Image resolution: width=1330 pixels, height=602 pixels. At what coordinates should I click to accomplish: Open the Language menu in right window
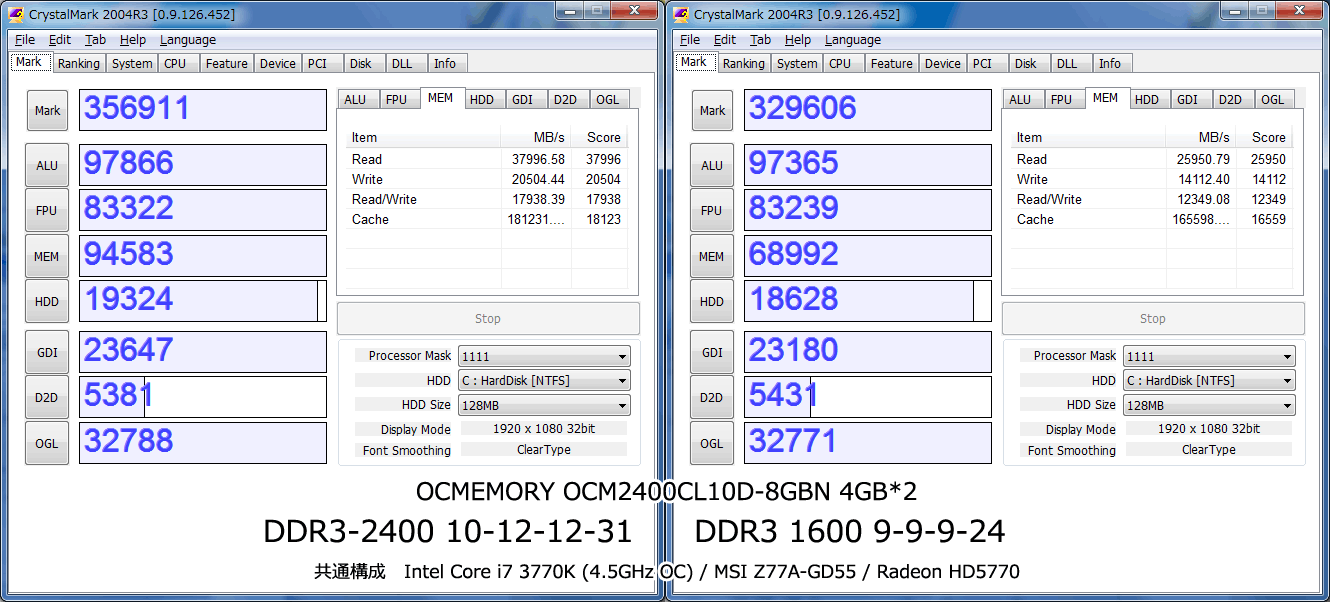(x=853, y=40)
